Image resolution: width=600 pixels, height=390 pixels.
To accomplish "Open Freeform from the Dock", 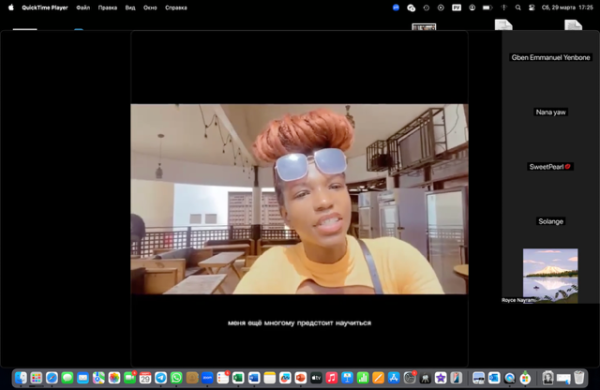I will point(285,378).
